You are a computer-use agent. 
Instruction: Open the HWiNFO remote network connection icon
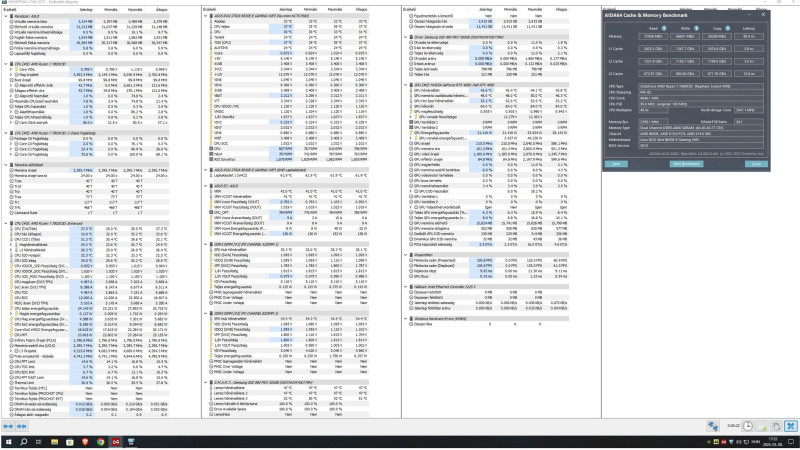click(x=713, y=426)
